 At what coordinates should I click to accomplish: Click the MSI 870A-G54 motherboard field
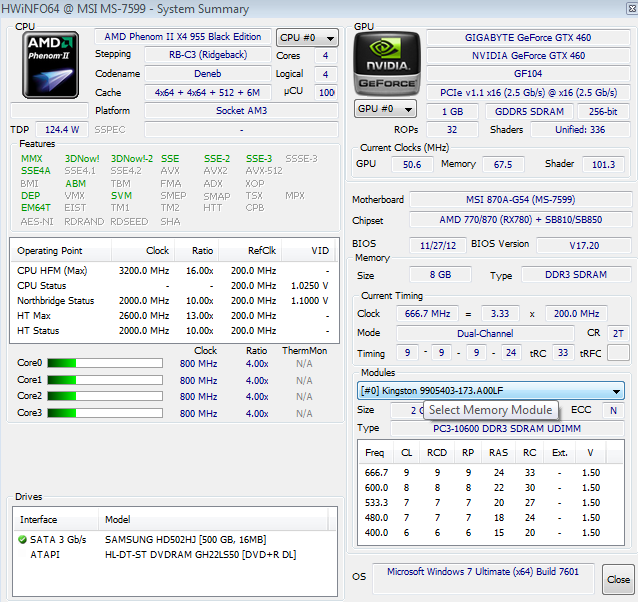tap(520, 199)
